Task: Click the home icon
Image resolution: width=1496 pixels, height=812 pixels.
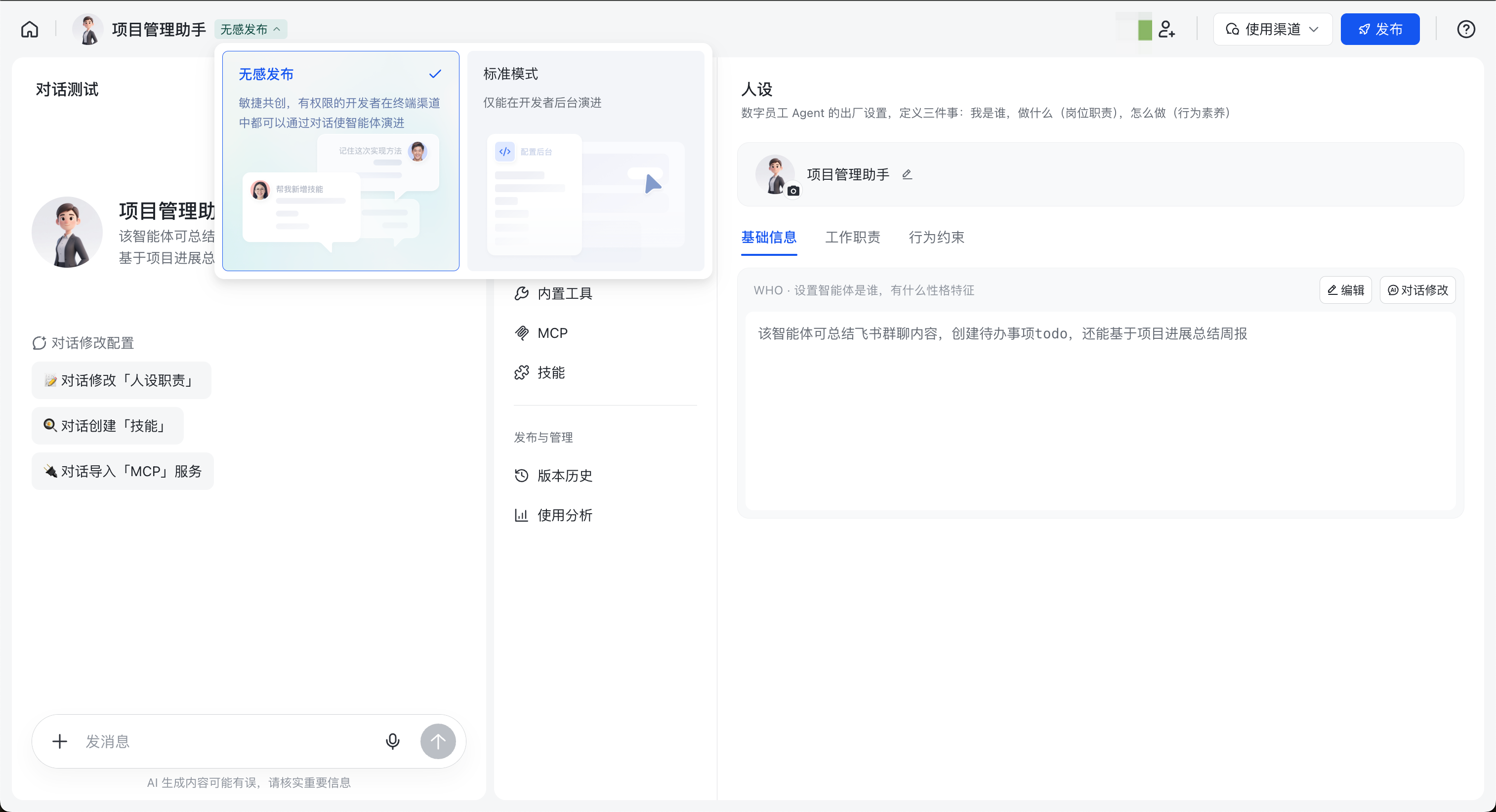Action: (30, 29)
